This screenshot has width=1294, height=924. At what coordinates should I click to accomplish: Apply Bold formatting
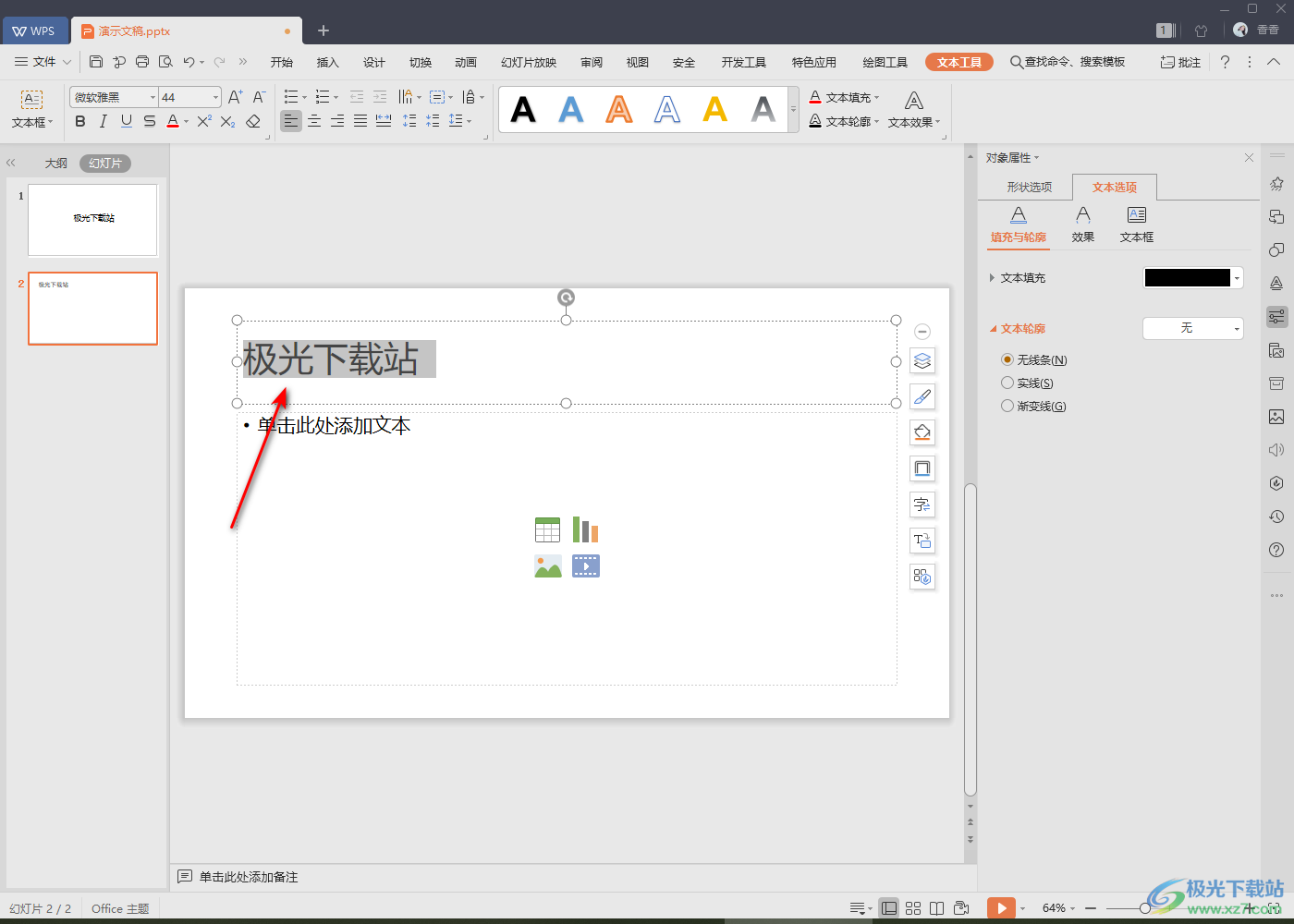tap(80, 121)
